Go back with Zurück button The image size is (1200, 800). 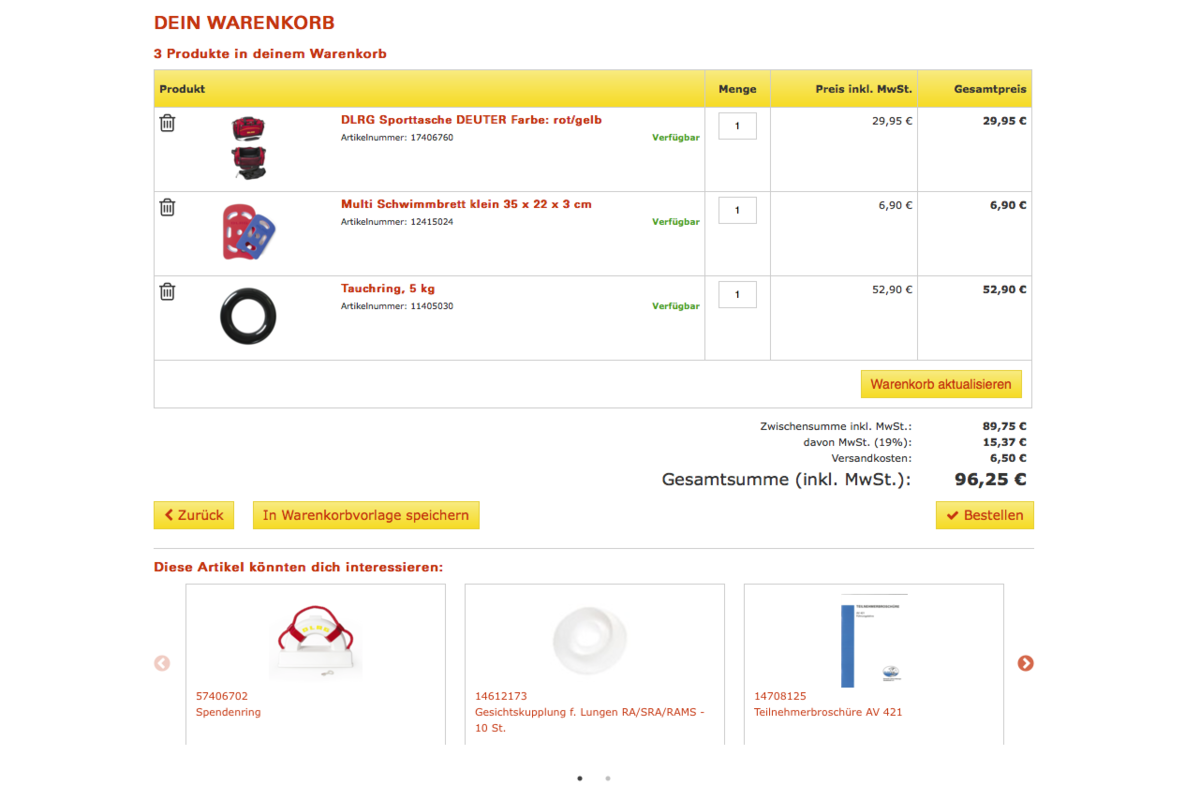pos(194,515)
